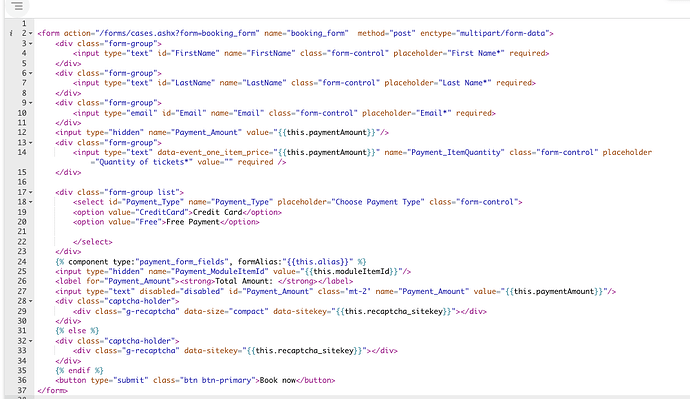Click gutter line number 16

point(22,182)
